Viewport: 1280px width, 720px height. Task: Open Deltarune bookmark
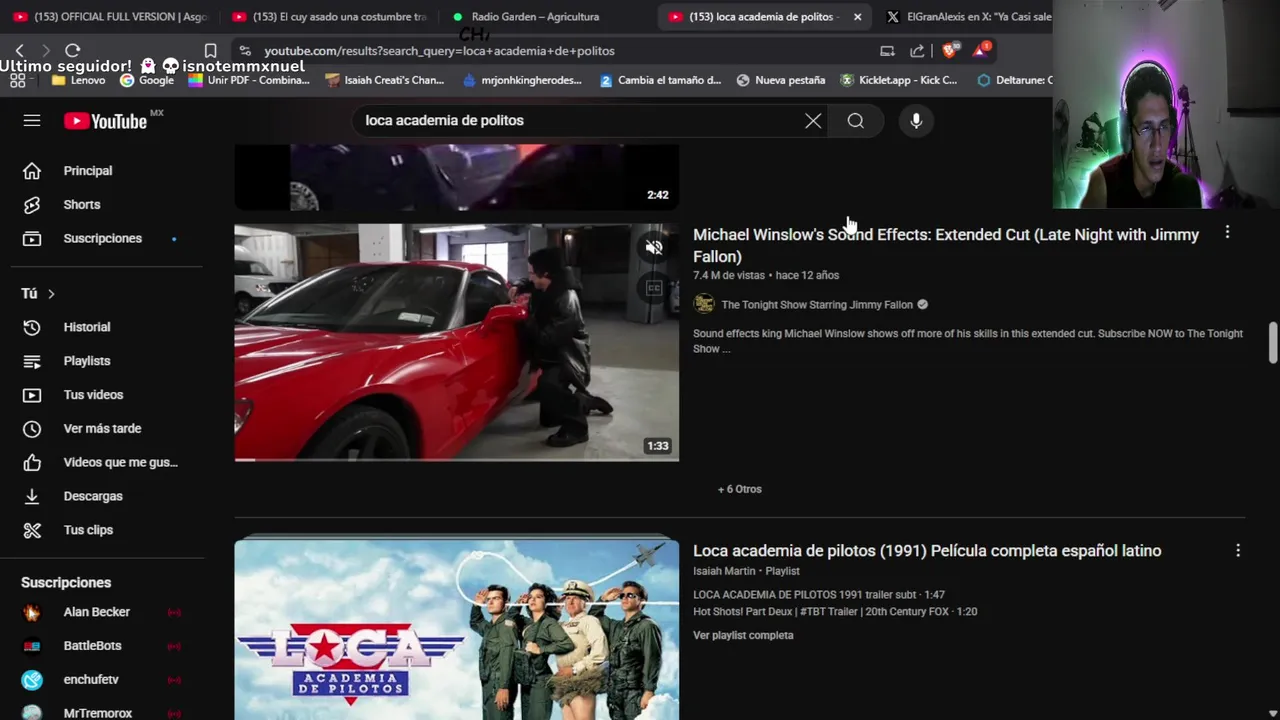[1014, 80]
